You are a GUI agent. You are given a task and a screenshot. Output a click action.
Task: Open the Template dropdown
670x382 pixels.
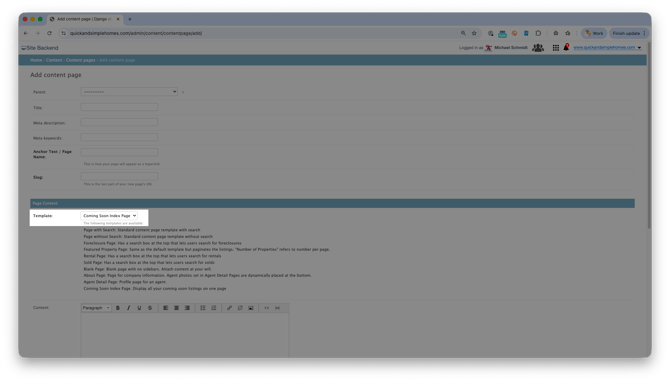[109, 216]
